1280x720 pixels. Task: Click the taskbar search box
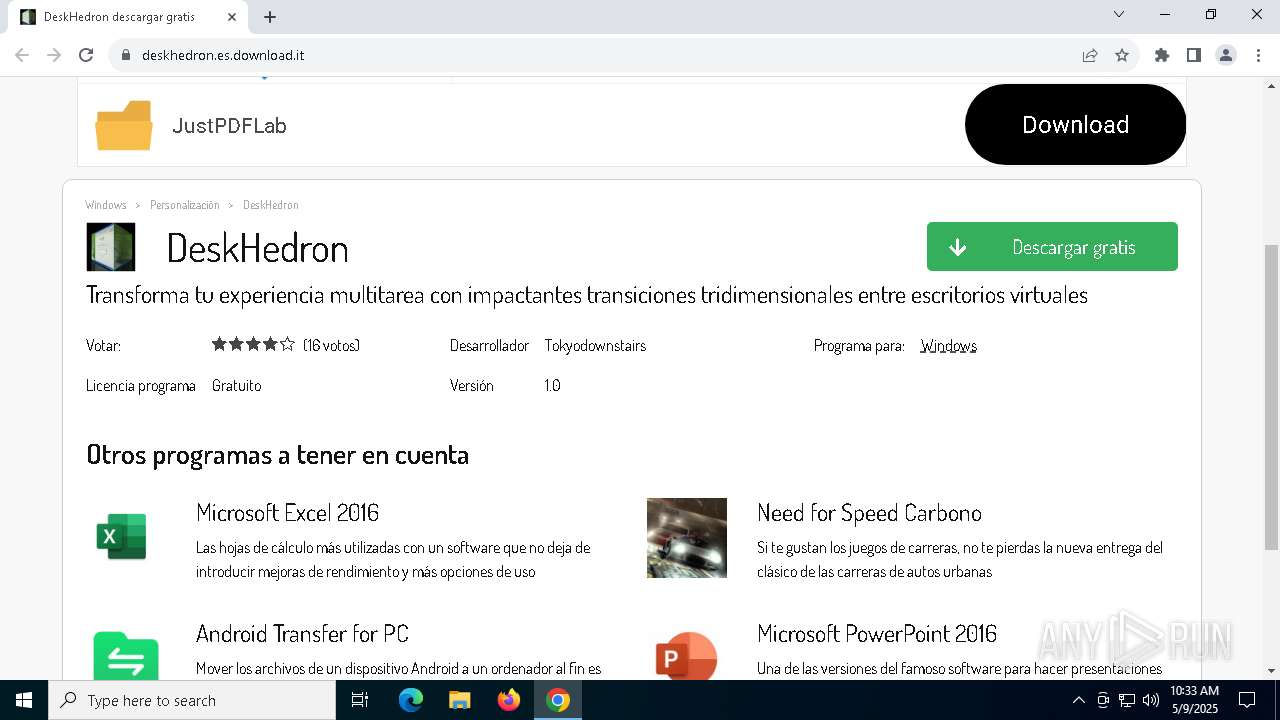pos(192,700)
